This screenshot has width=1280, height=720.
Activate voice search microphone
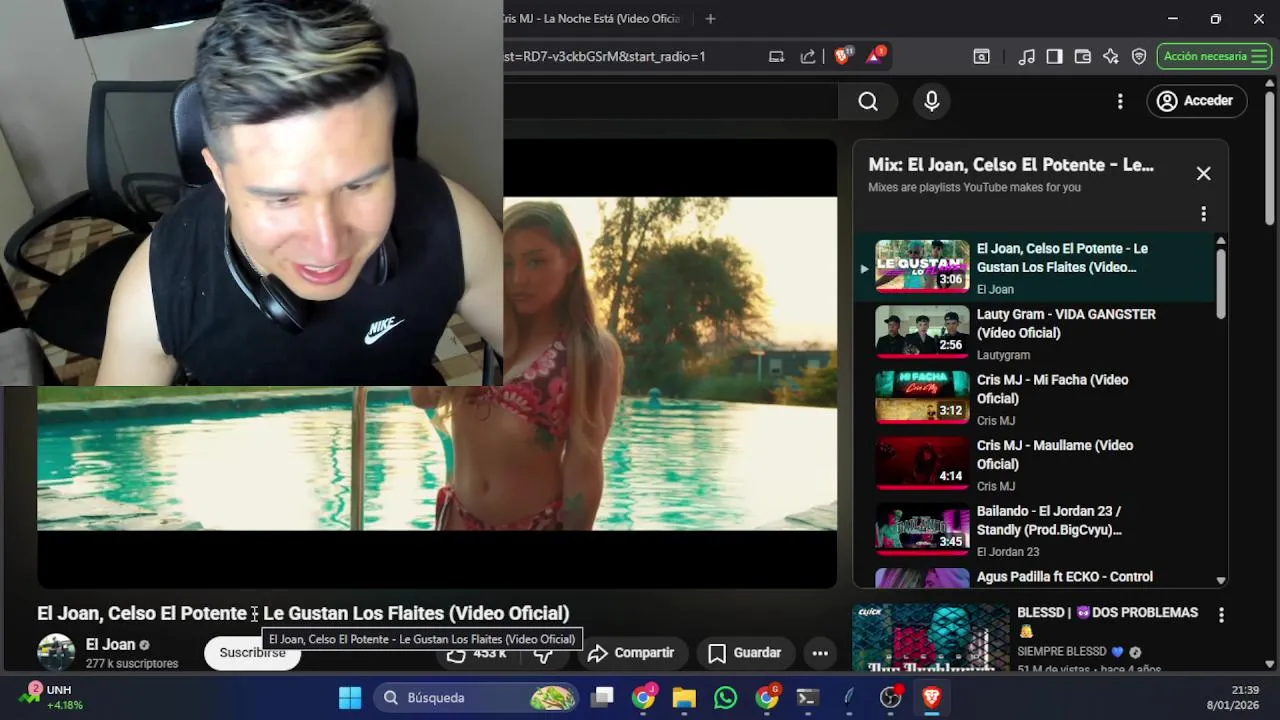point(932,101)
